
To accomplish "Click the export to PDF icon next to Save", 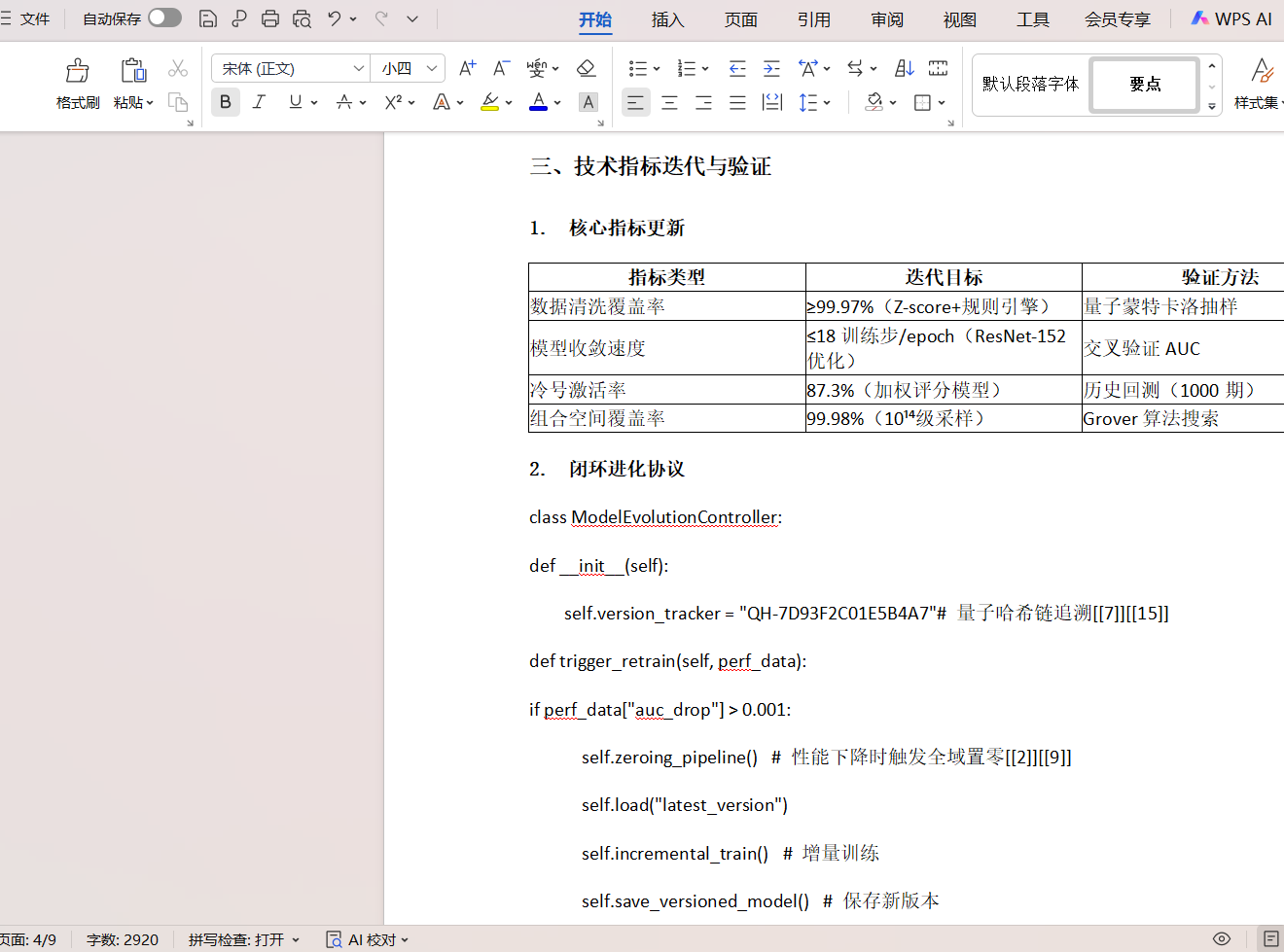I will [x=238, y=18].
